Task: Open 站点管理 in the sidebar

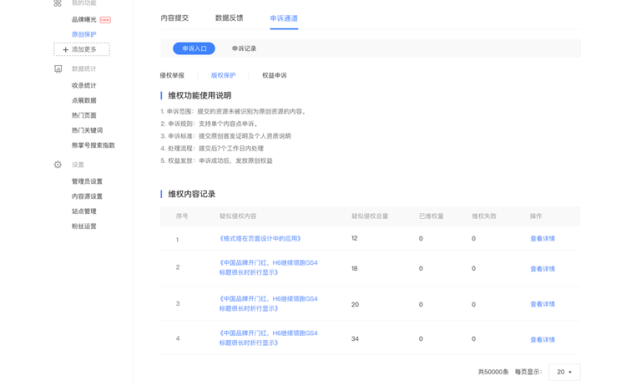Action: pos(84,211)
